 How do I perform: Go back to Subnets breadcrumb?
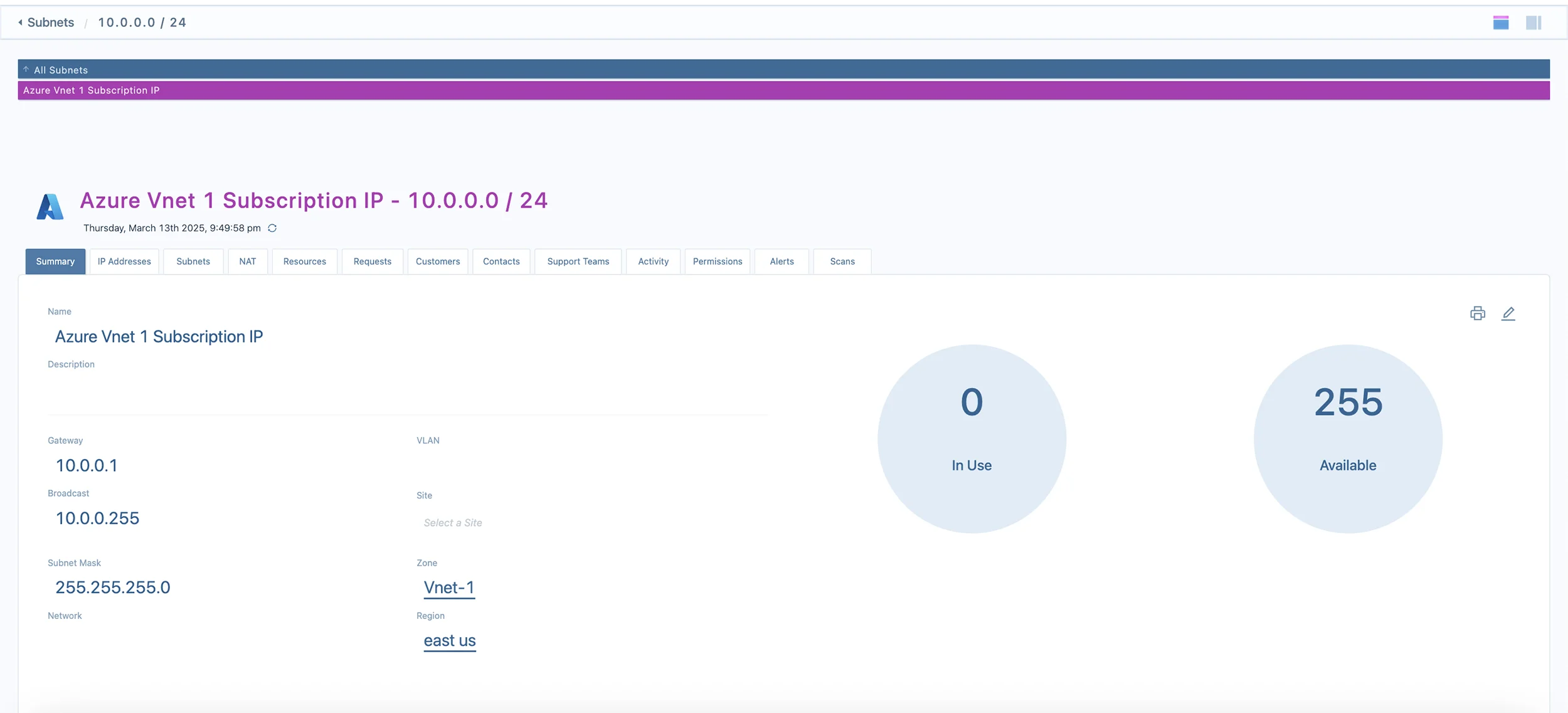(50, 23)
